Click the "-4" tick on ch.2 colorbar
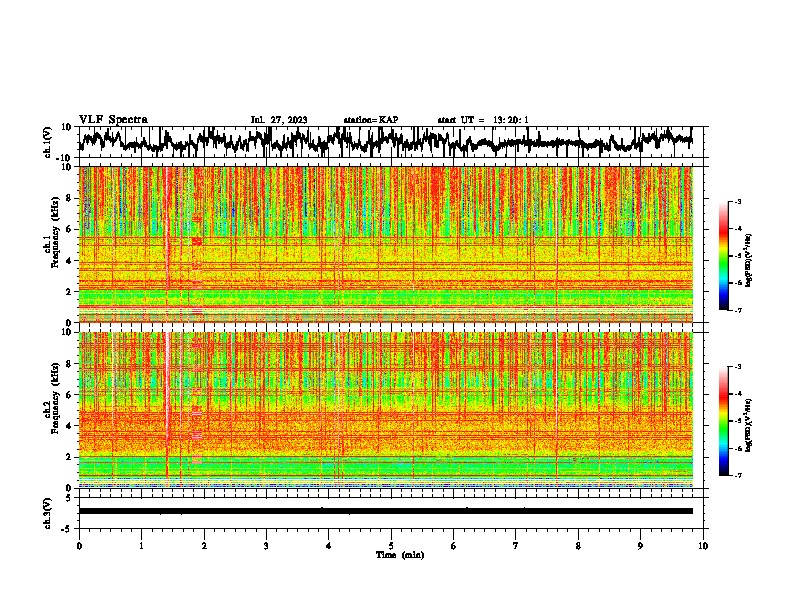Image resolution: width=792 pixels, height=612 pixels. click(738, 394)
